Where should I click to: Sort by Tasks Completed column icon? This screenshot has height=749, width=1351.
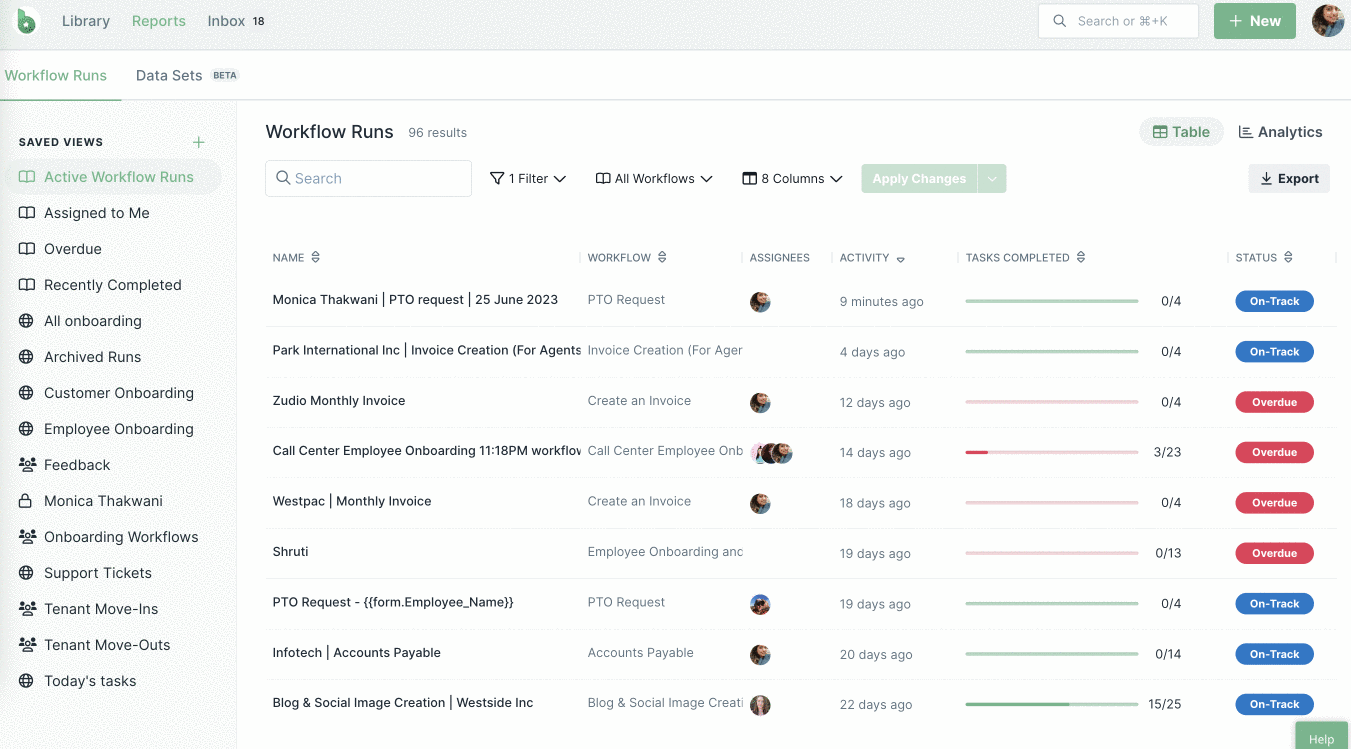point(1081,258)
